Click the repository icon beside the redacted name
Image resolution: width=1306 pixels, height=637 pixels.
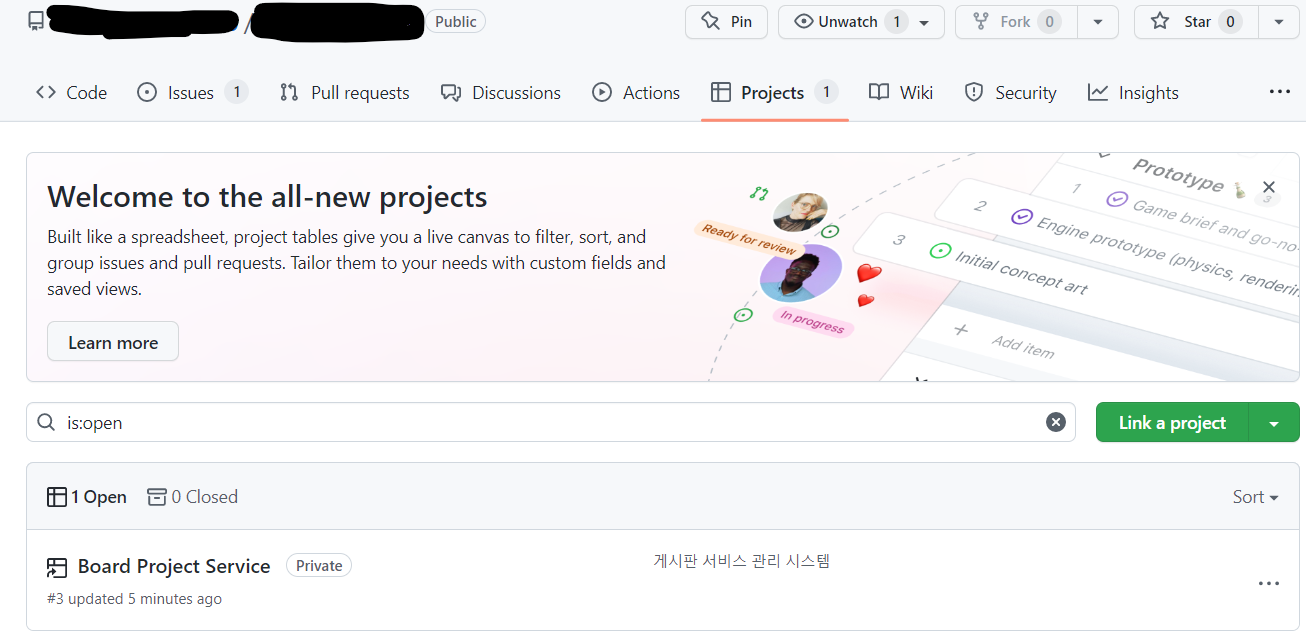click(36, 21)
